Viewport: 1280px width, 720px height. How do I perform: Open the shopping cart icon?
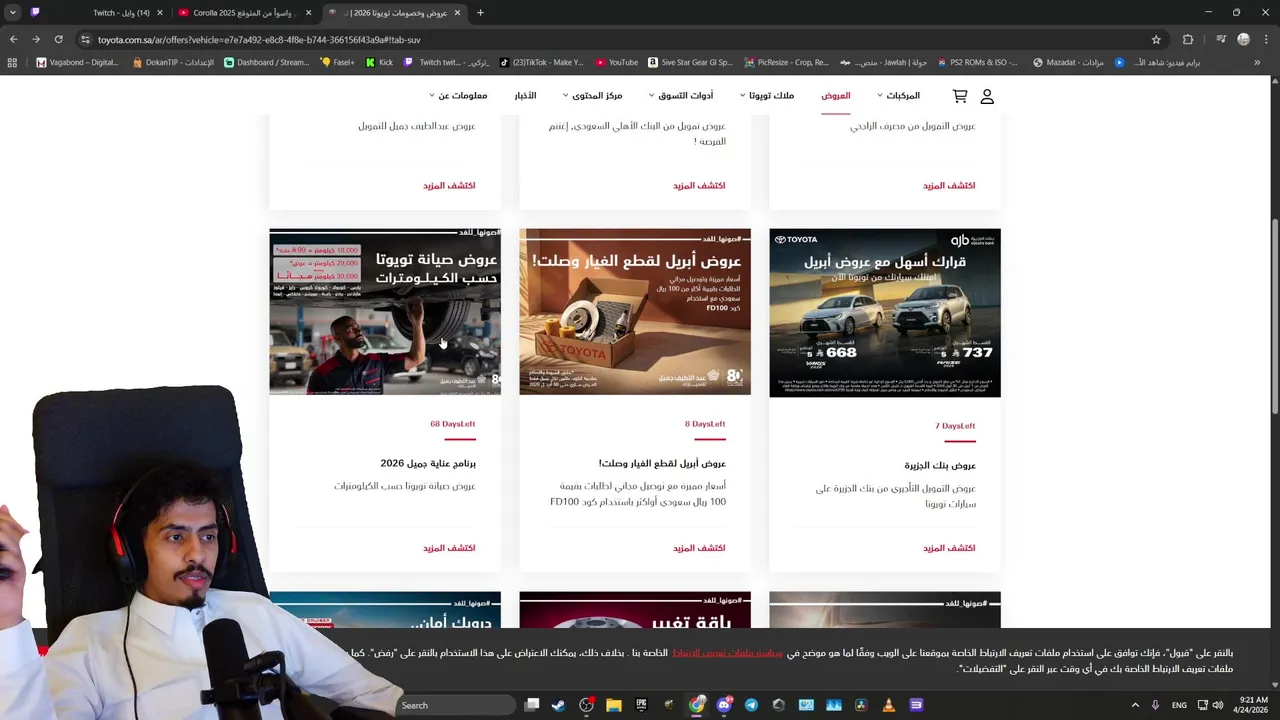point(960,96)
